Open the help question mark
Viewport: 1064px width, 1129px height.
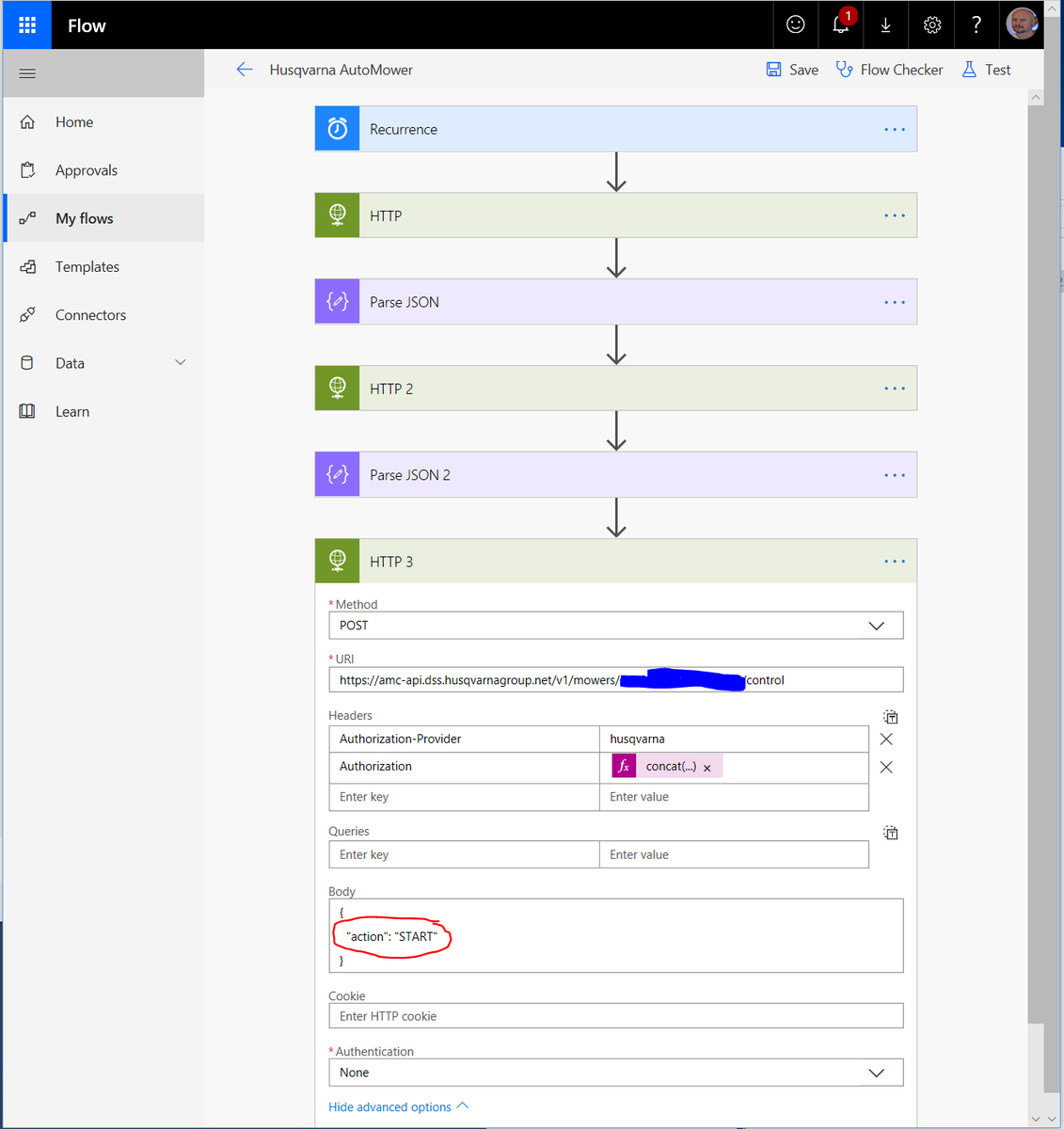coord(977,25)
